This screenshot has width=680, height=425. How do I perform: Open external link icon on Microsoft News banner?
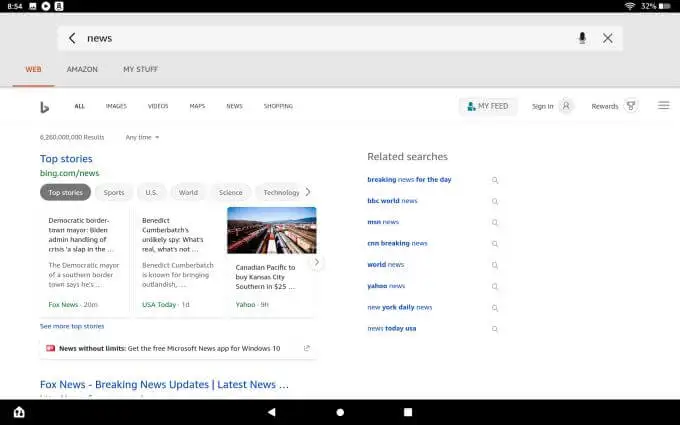pos(307,348)
